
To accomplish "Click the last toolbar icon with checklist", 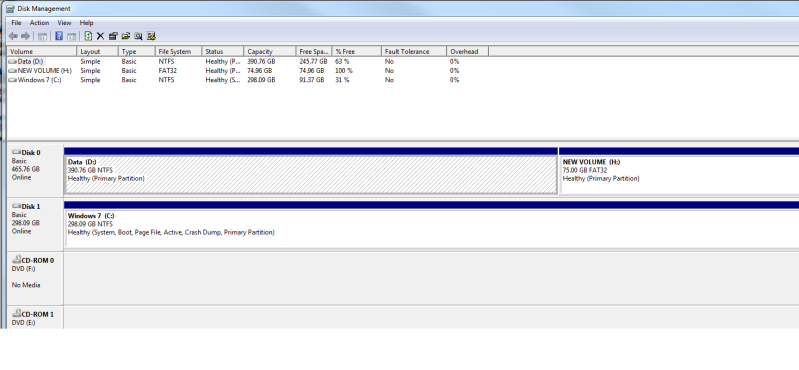I will click(151, 36).
